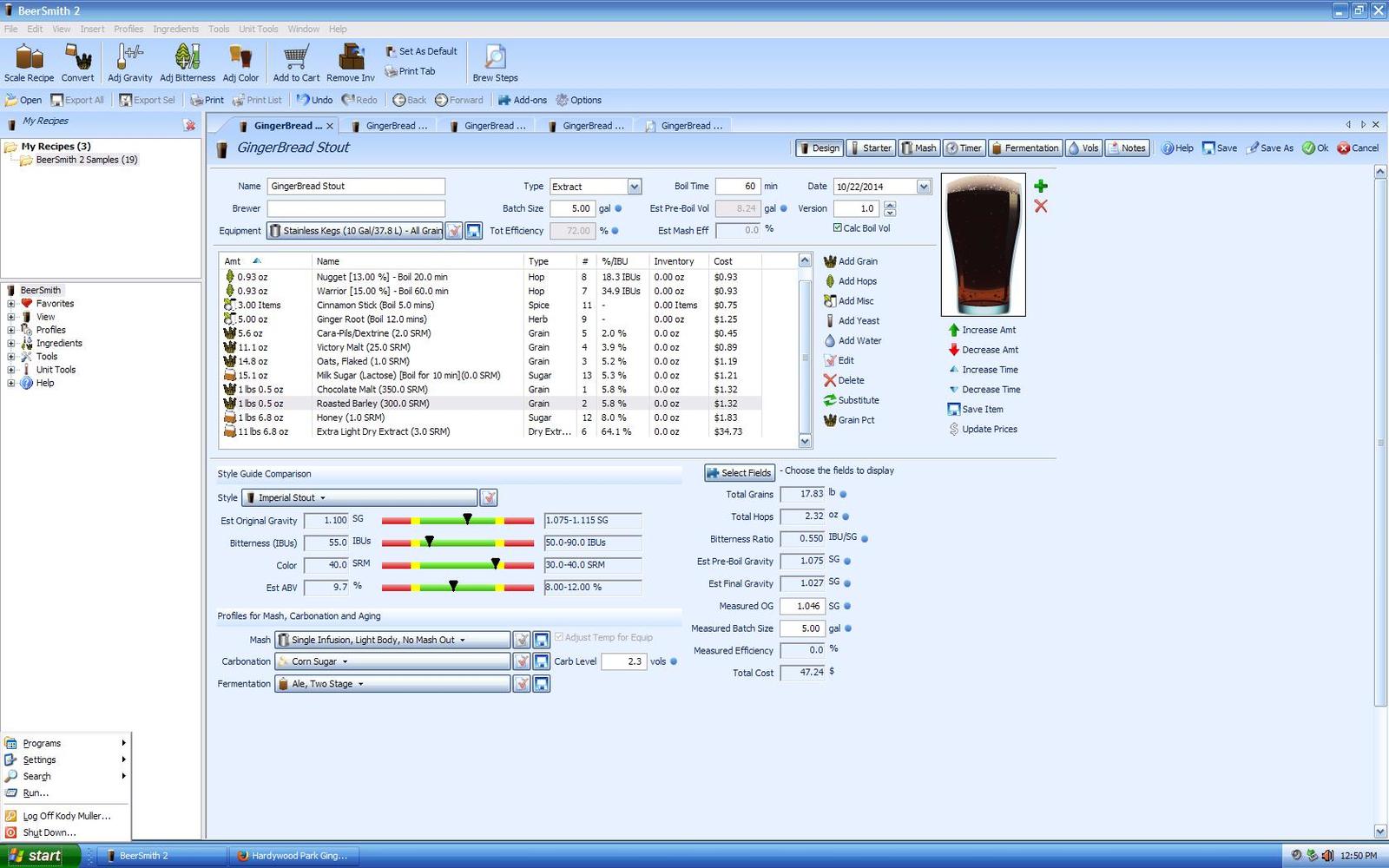Expand the Ingredients tree node

click(11, 344)
